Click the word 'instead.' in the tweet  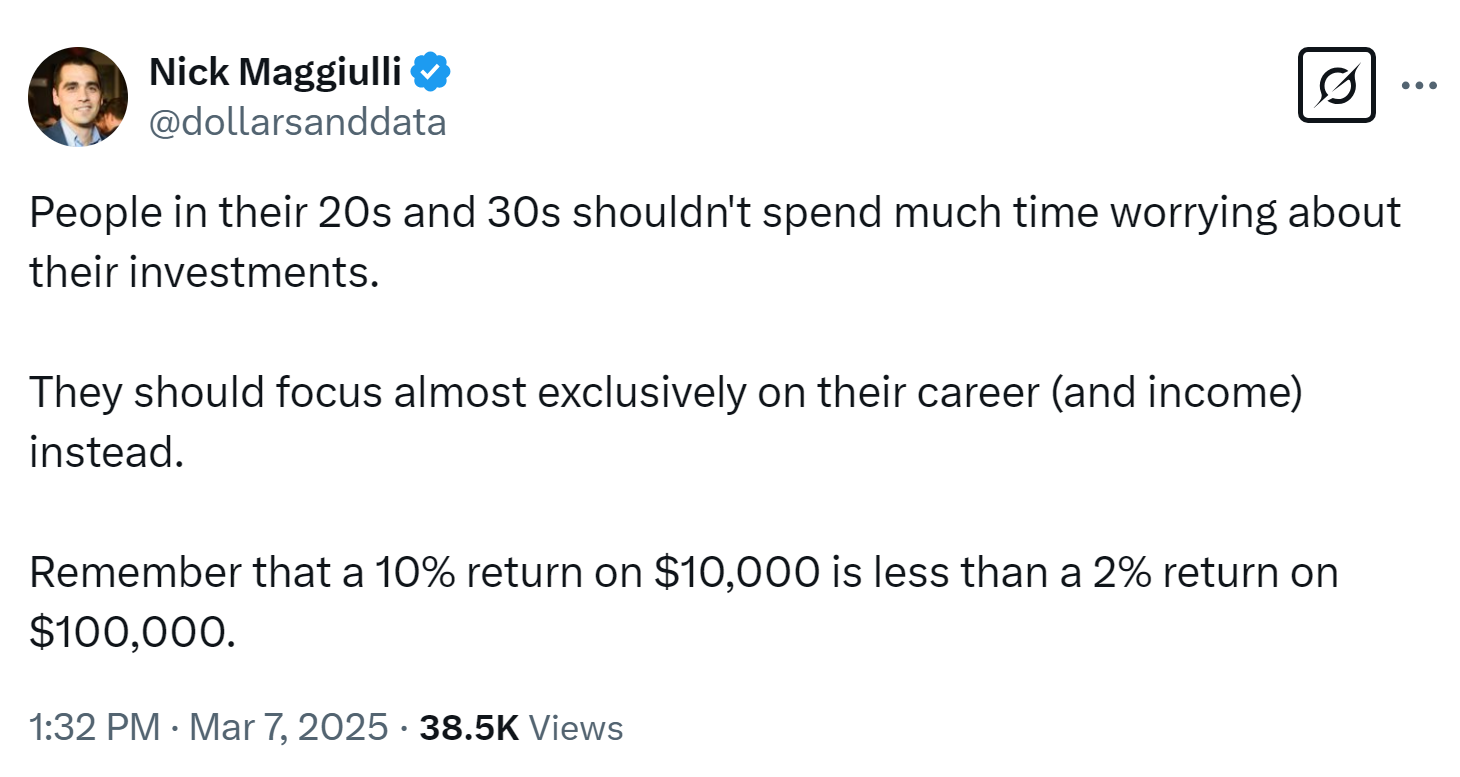107,452
